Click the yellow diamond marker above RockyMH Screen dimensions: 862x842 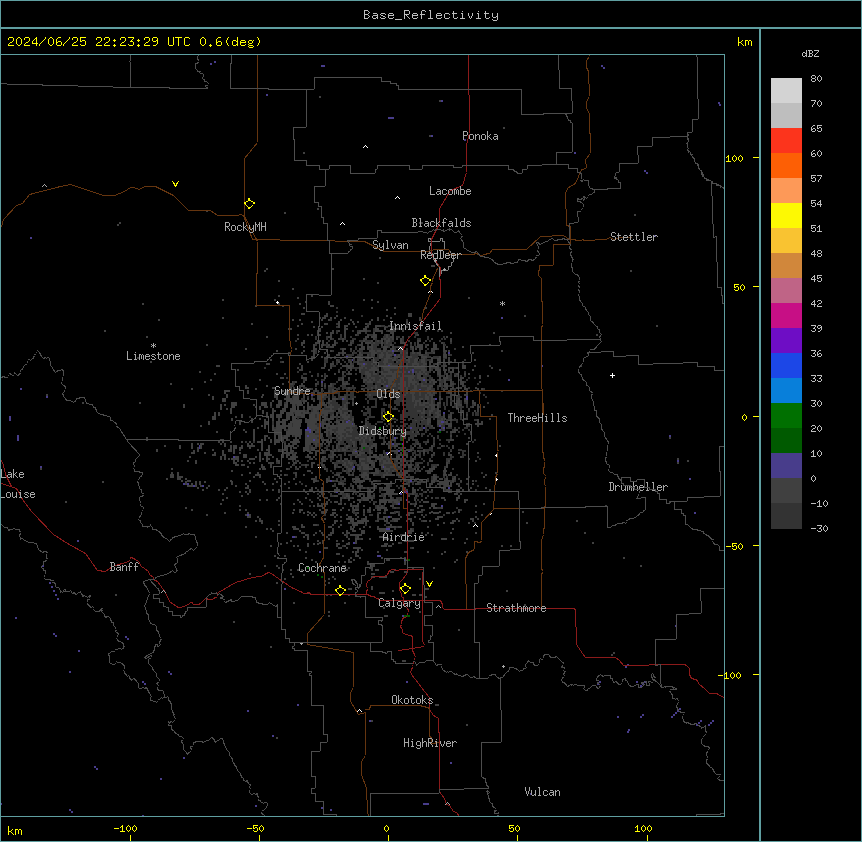point(250,204)
